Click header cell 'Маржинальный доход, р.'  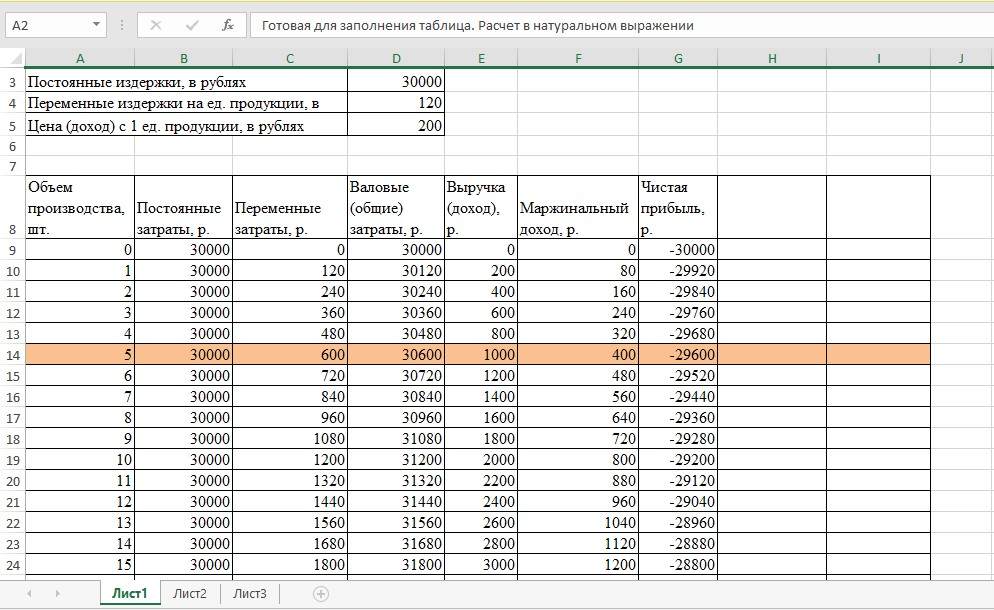pos(578,207)
